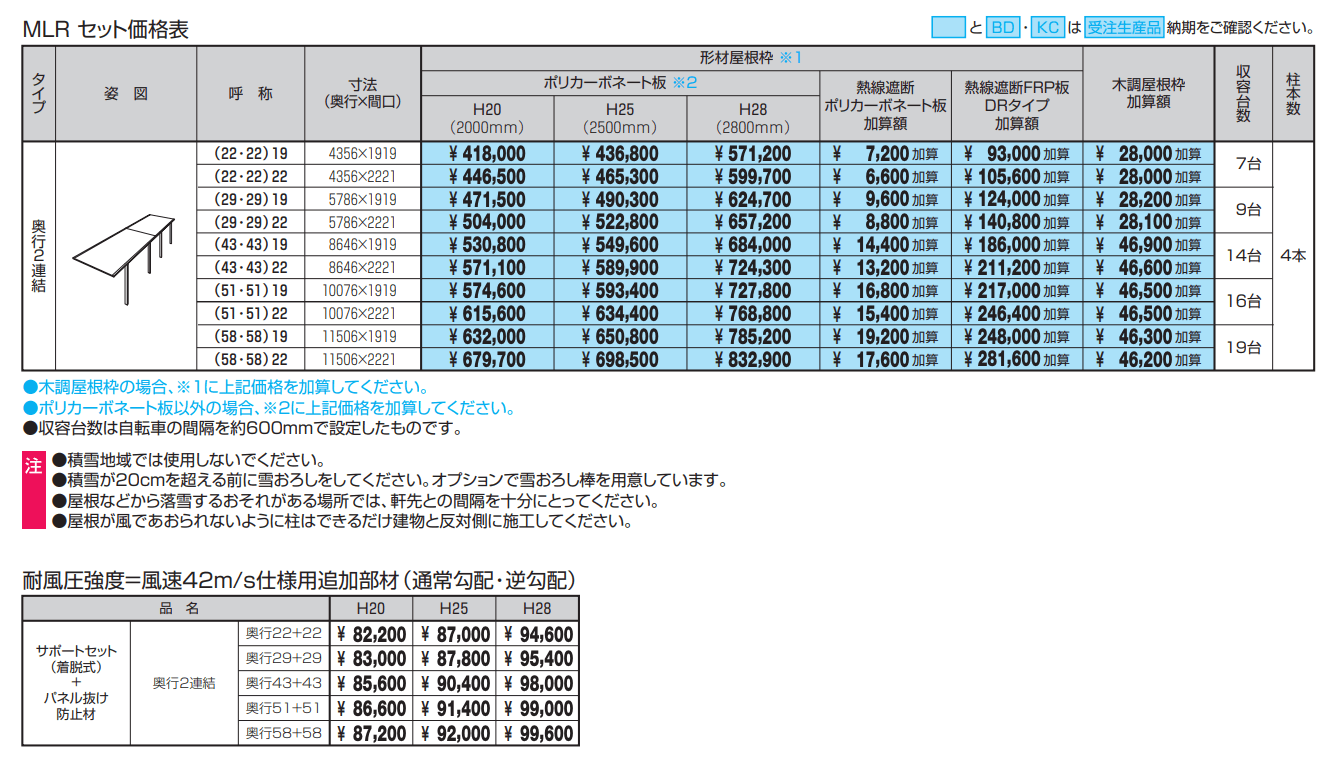Select the 10076×1919 dimension cell

pyautogui.click(x=362, y=291)
